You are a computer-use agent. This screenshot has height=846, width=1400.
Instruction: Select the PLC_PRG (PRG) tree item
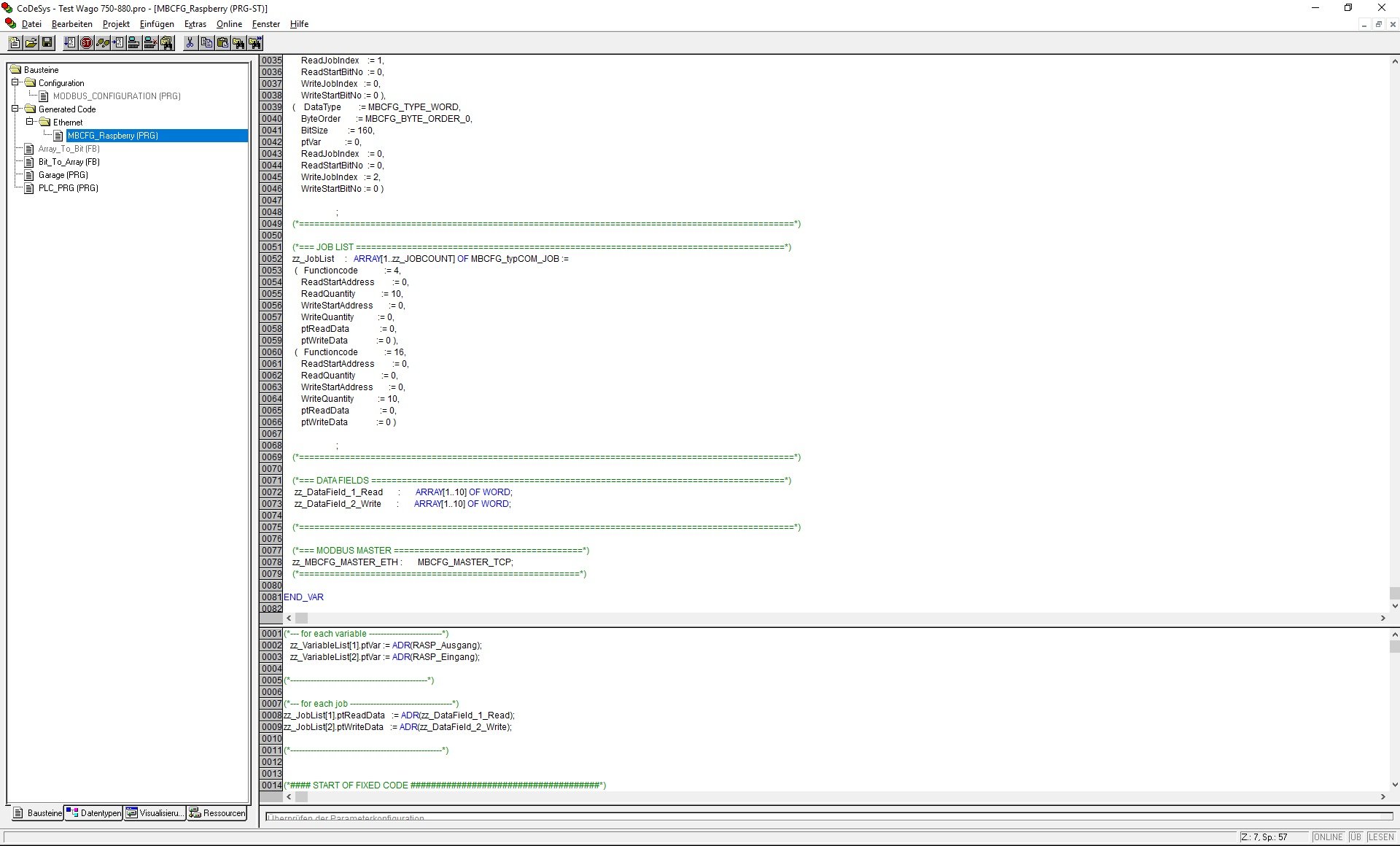point(68,188)
